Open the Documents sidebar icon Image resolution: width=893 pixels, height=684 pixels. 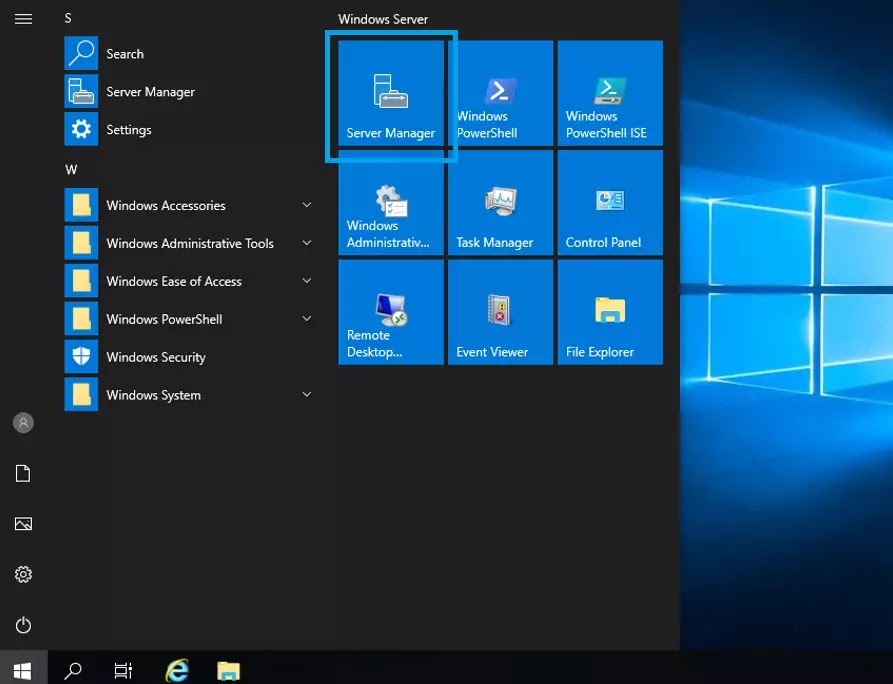(23, 473)
